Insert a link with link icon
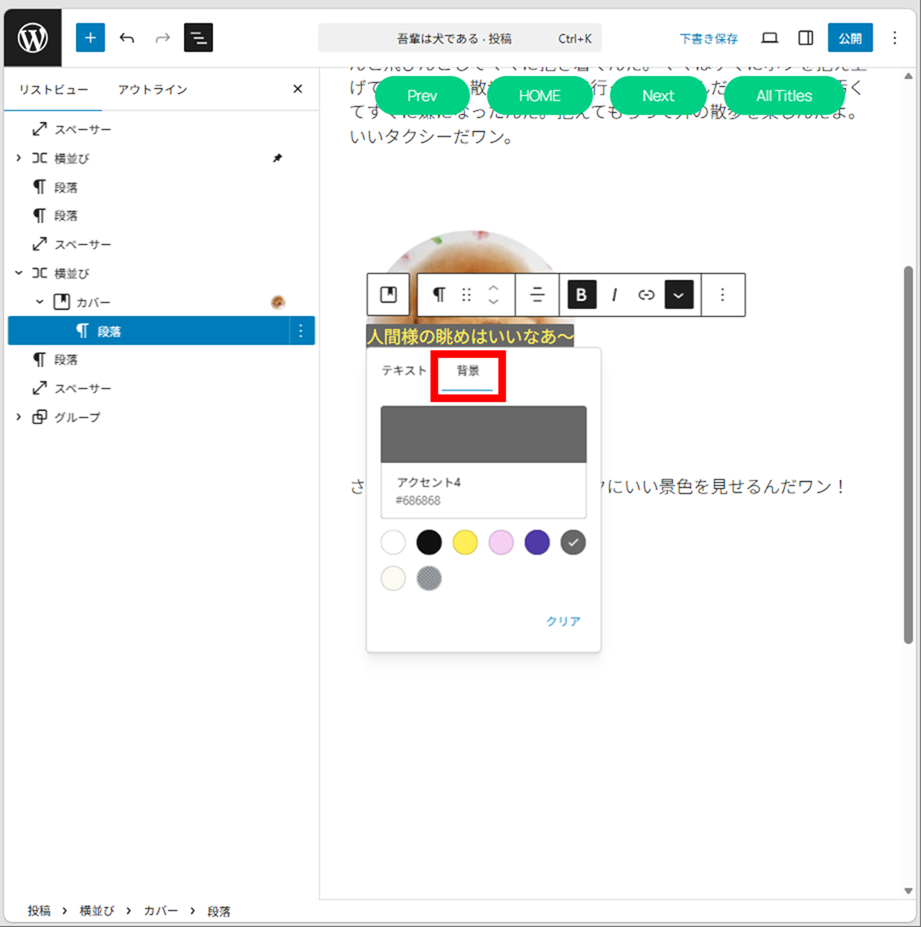The image size is (921, 927). tap(646, 295)
